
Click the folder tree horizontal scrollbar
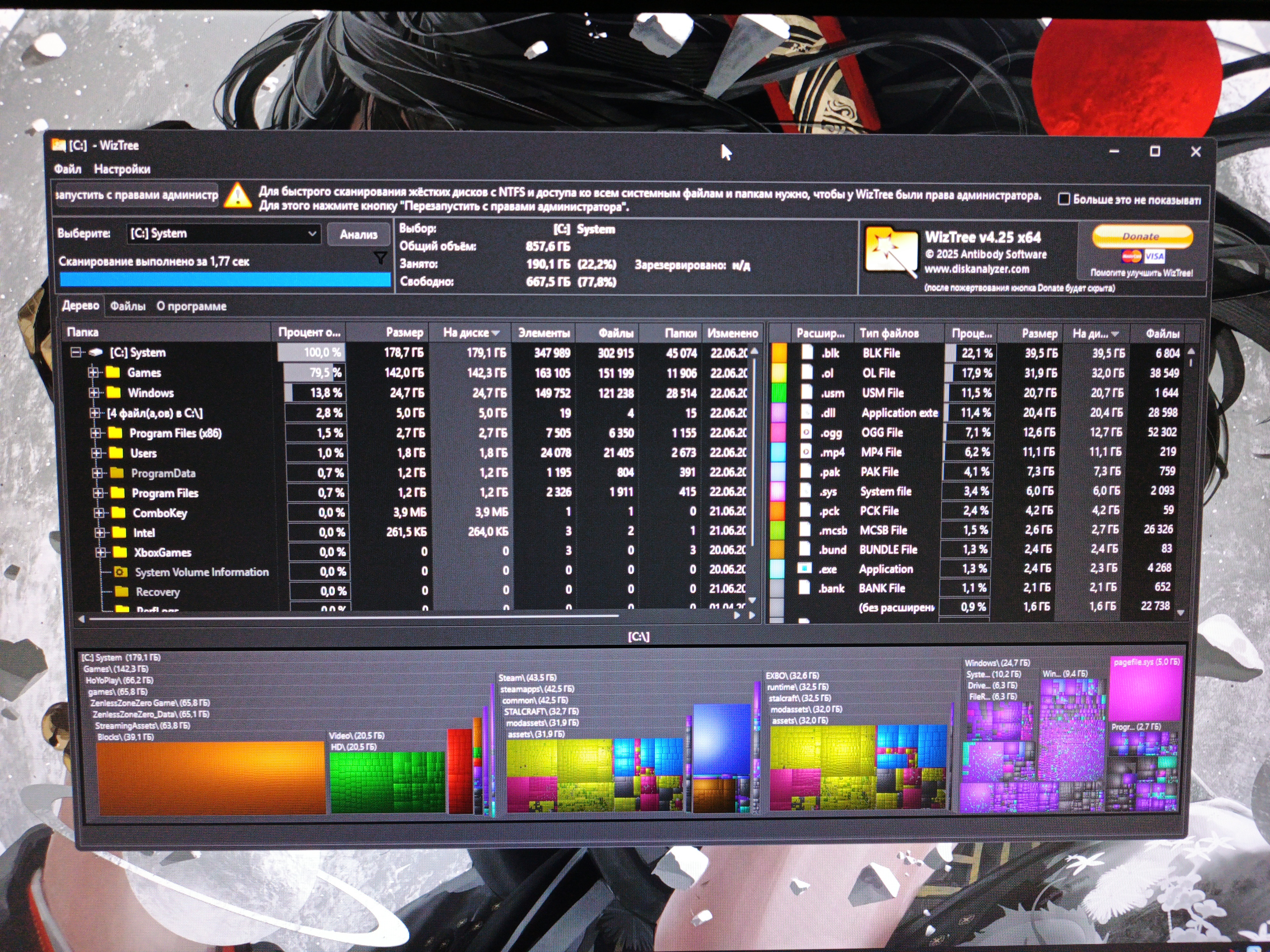click(353, 617)
